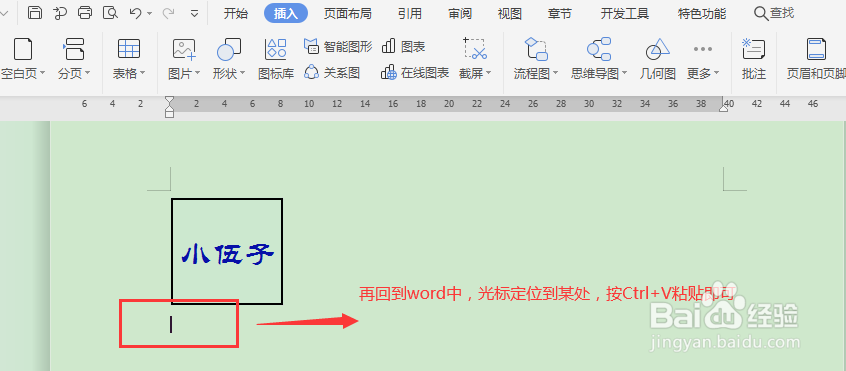Click the 表格 table icon
The height and width of the screenshot is (371, 846).
tap(129, 49)
